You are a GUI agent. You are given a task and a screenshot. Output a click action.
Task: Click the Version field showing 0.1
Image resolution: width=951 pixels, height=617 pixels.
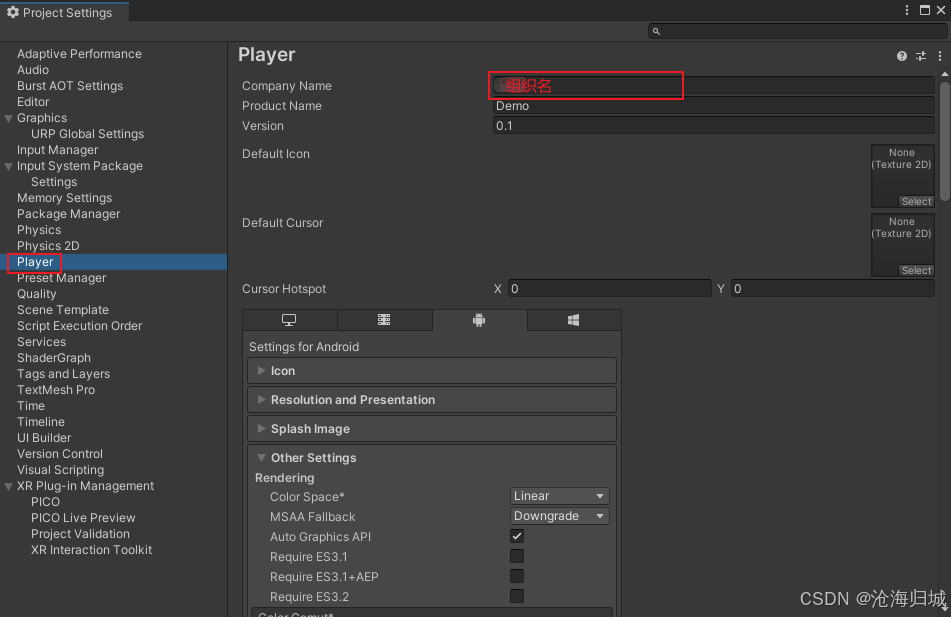click(713, 126)
